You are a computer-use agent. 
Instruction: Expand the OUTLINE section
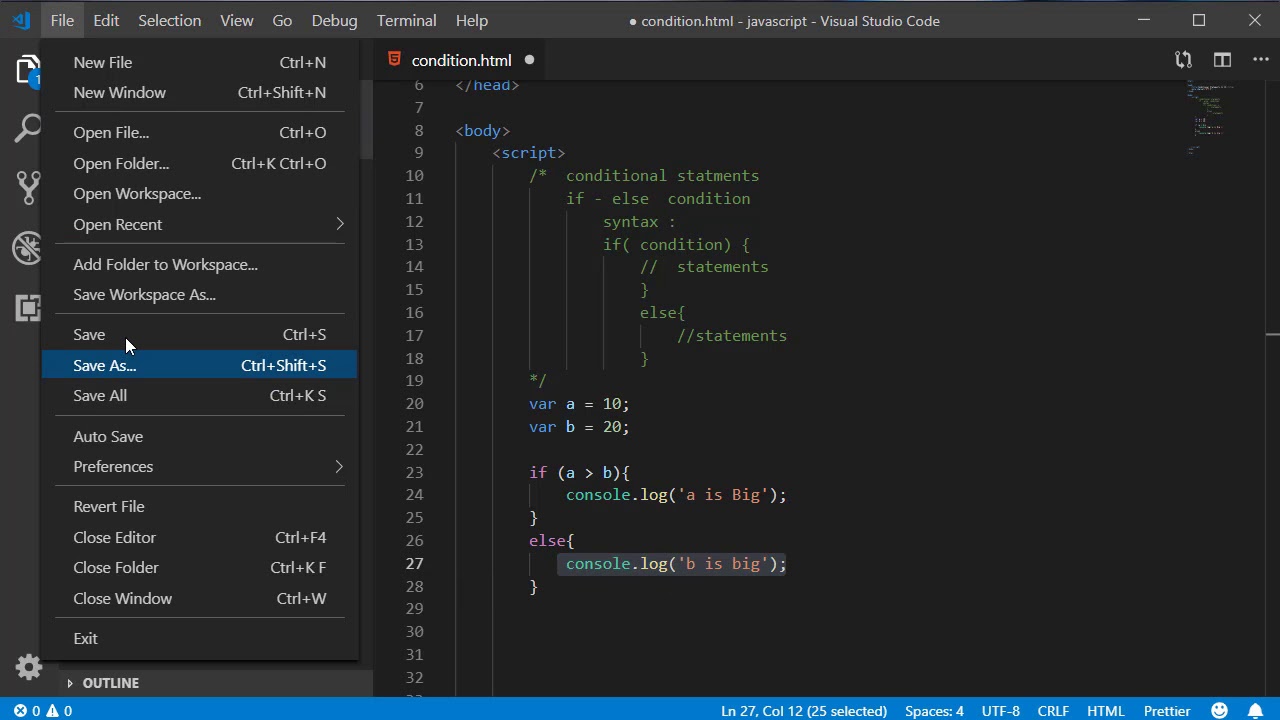coord(110,683)
